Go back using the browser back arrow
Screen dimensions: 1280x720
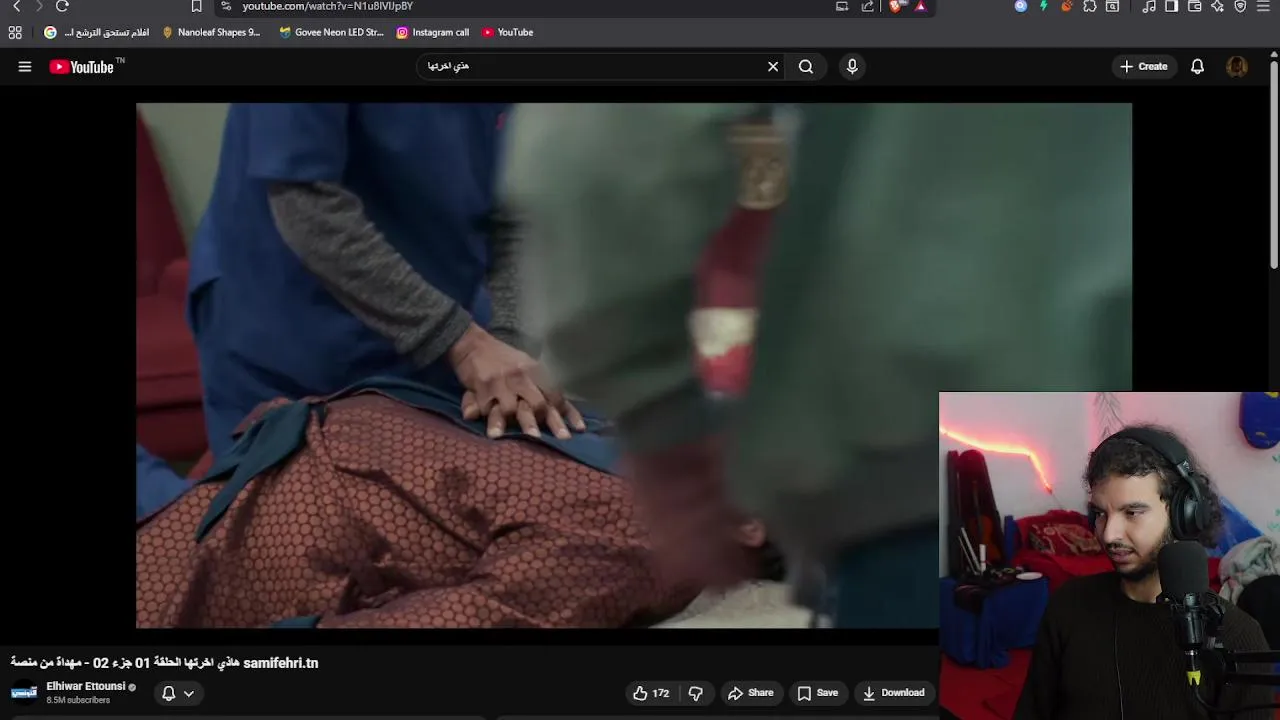(17, 6)
